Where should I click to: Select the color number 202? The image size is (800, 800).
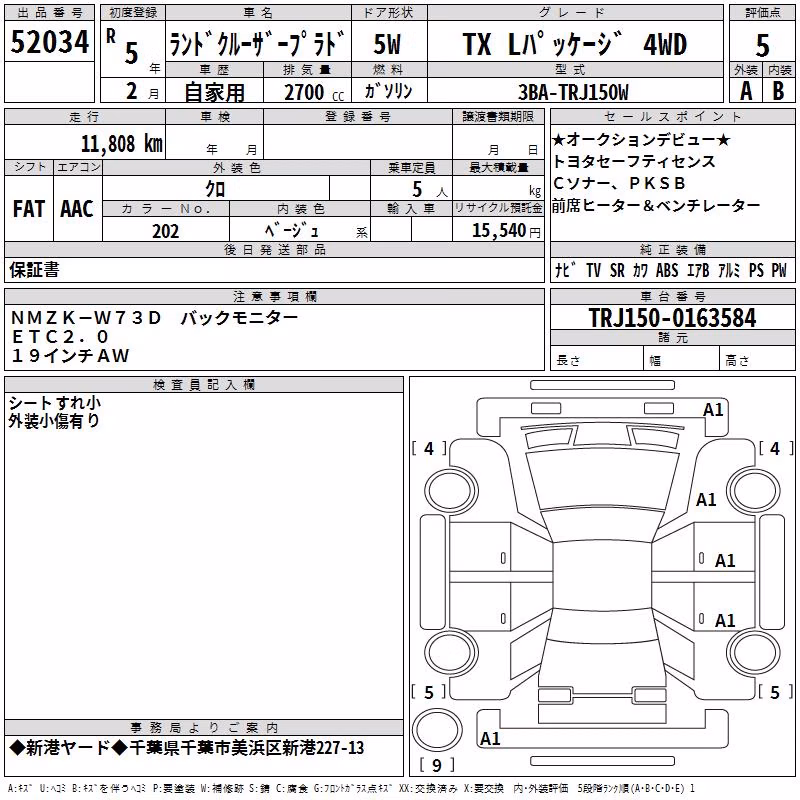click(x=165, y=231)
